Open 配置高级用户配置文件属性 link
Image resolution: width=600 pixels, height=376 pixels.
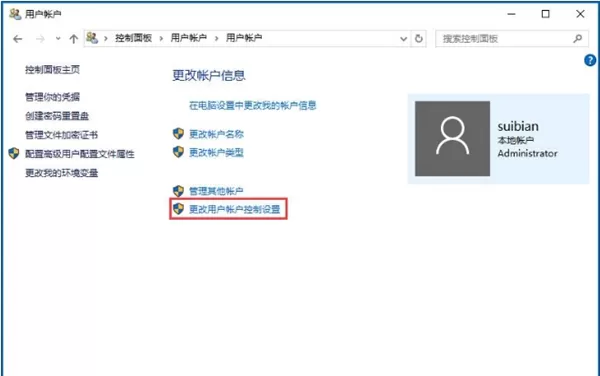[x=80, y=154]
